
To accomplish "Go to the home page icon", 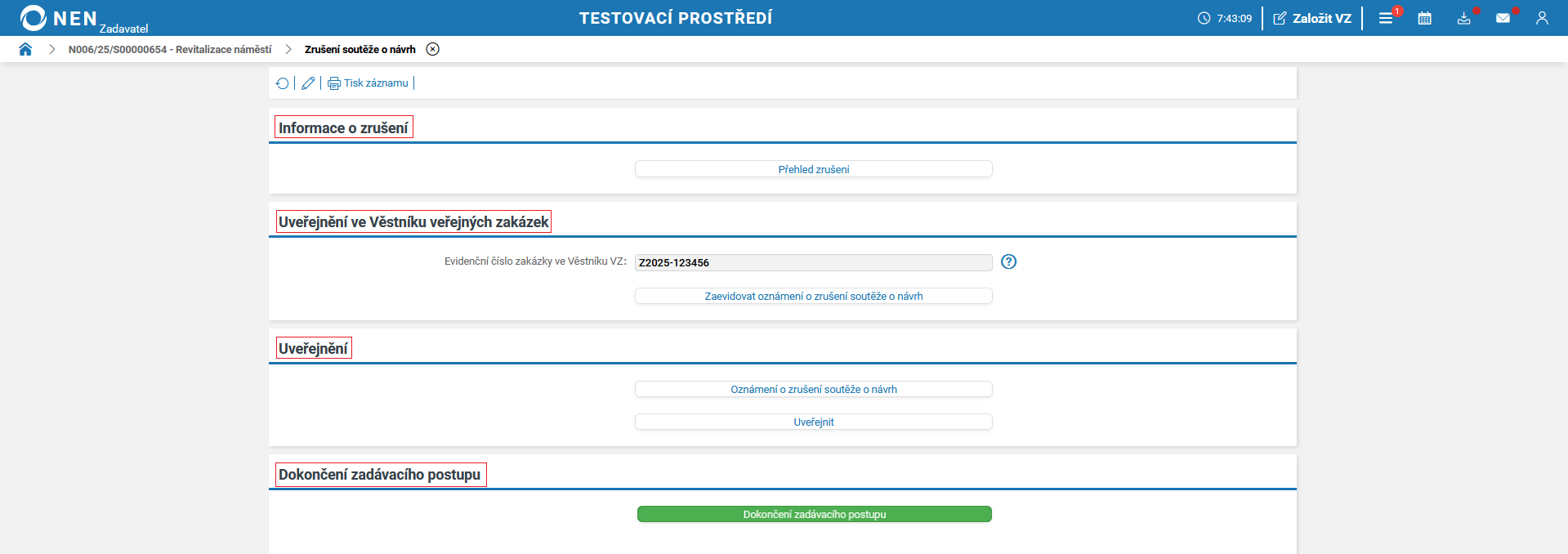I will tap(25, 49).
